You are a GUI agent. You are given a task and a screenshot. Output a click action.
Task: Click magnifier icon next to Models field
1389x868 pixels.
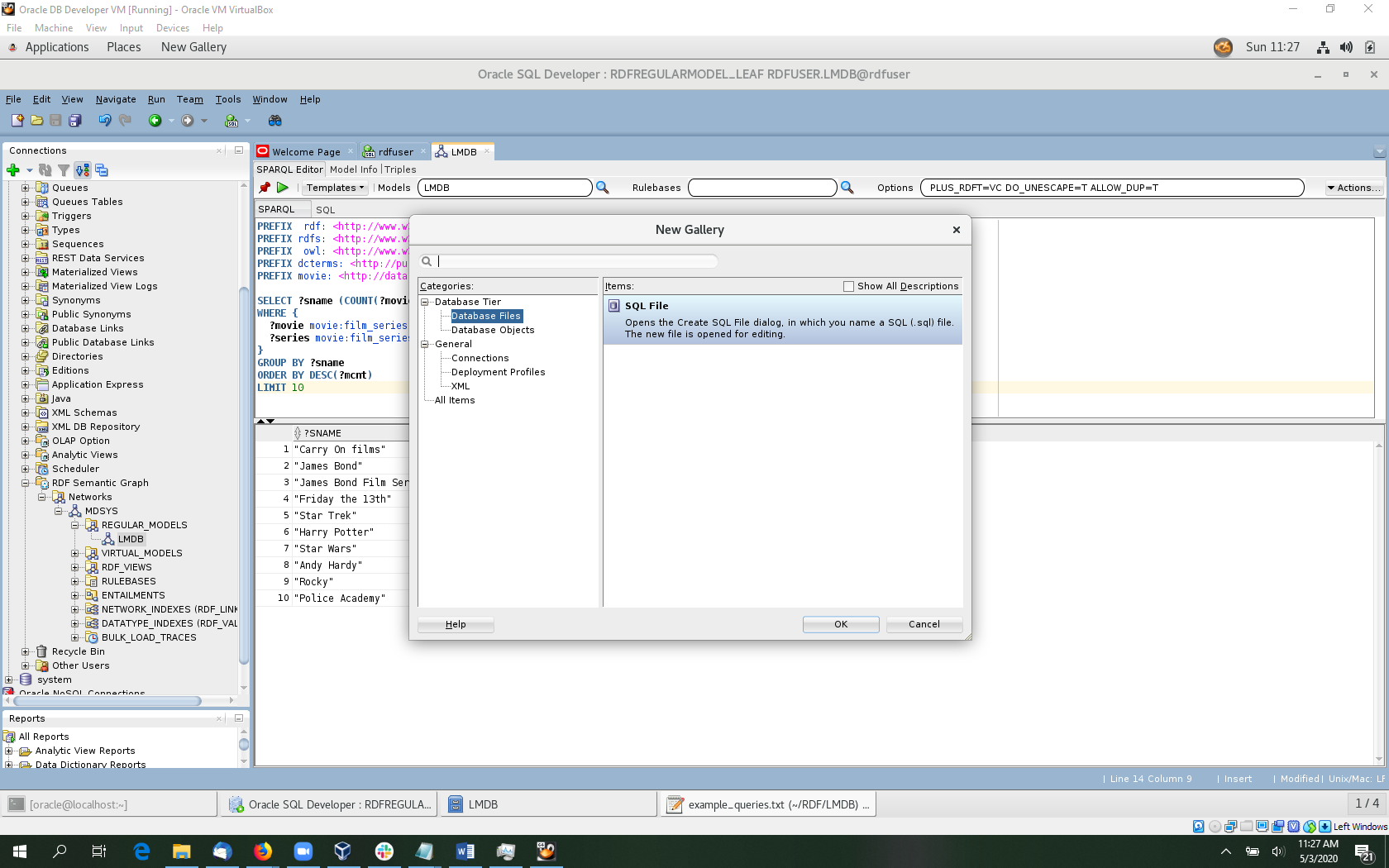tap(603, 188)
